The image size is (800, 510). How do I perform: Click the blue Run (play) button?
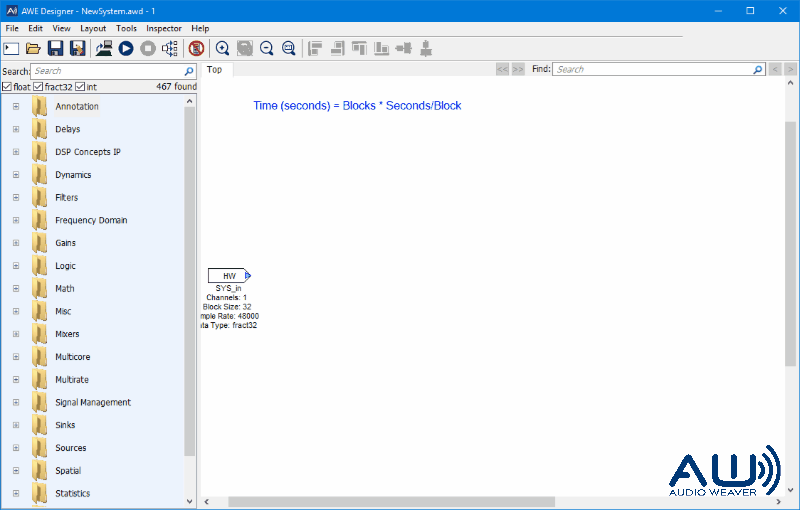coord(126,48)
